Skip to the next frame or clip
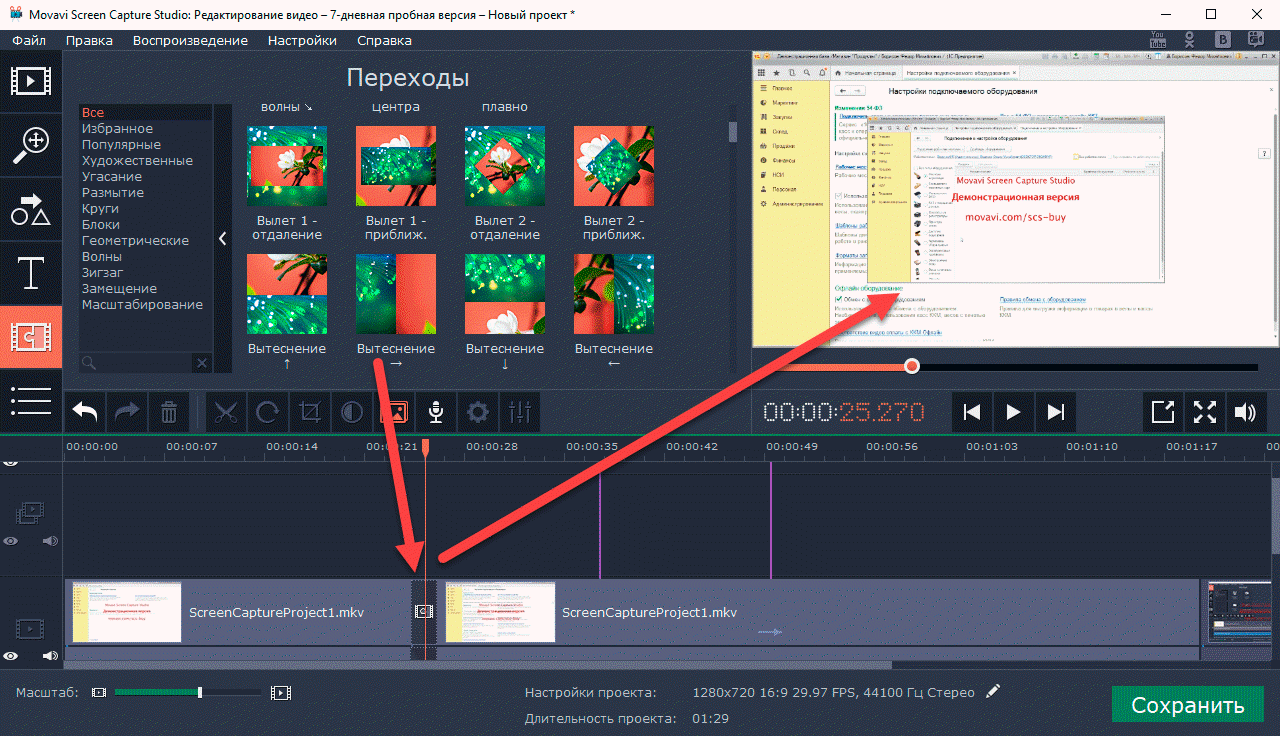Image resolution: width=1280 pixels, height=736 pixels. 1055,411
